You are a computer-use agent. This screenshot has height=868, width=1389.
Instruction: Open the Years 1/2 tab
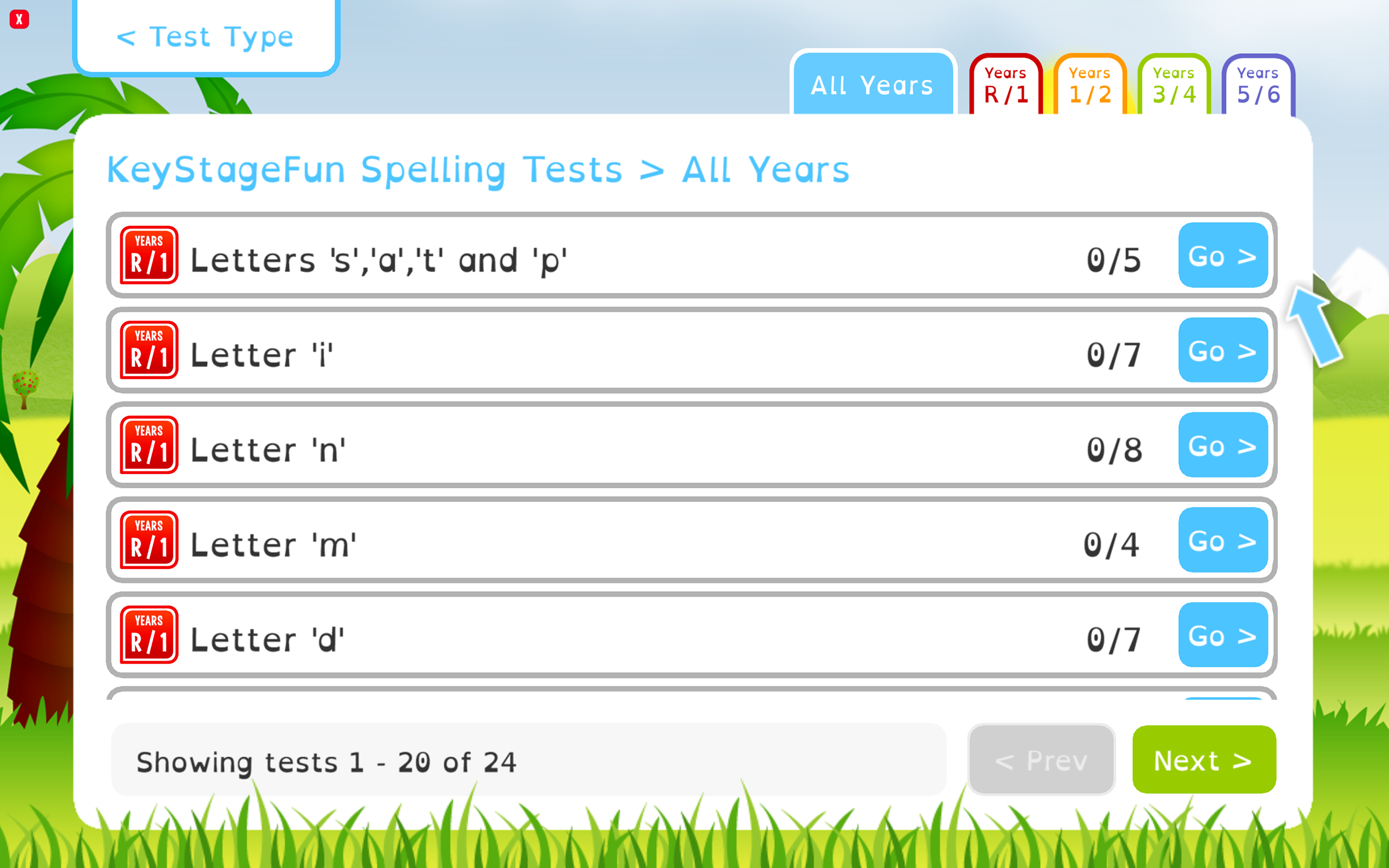pyautogui.click(x=1088, y=86)
